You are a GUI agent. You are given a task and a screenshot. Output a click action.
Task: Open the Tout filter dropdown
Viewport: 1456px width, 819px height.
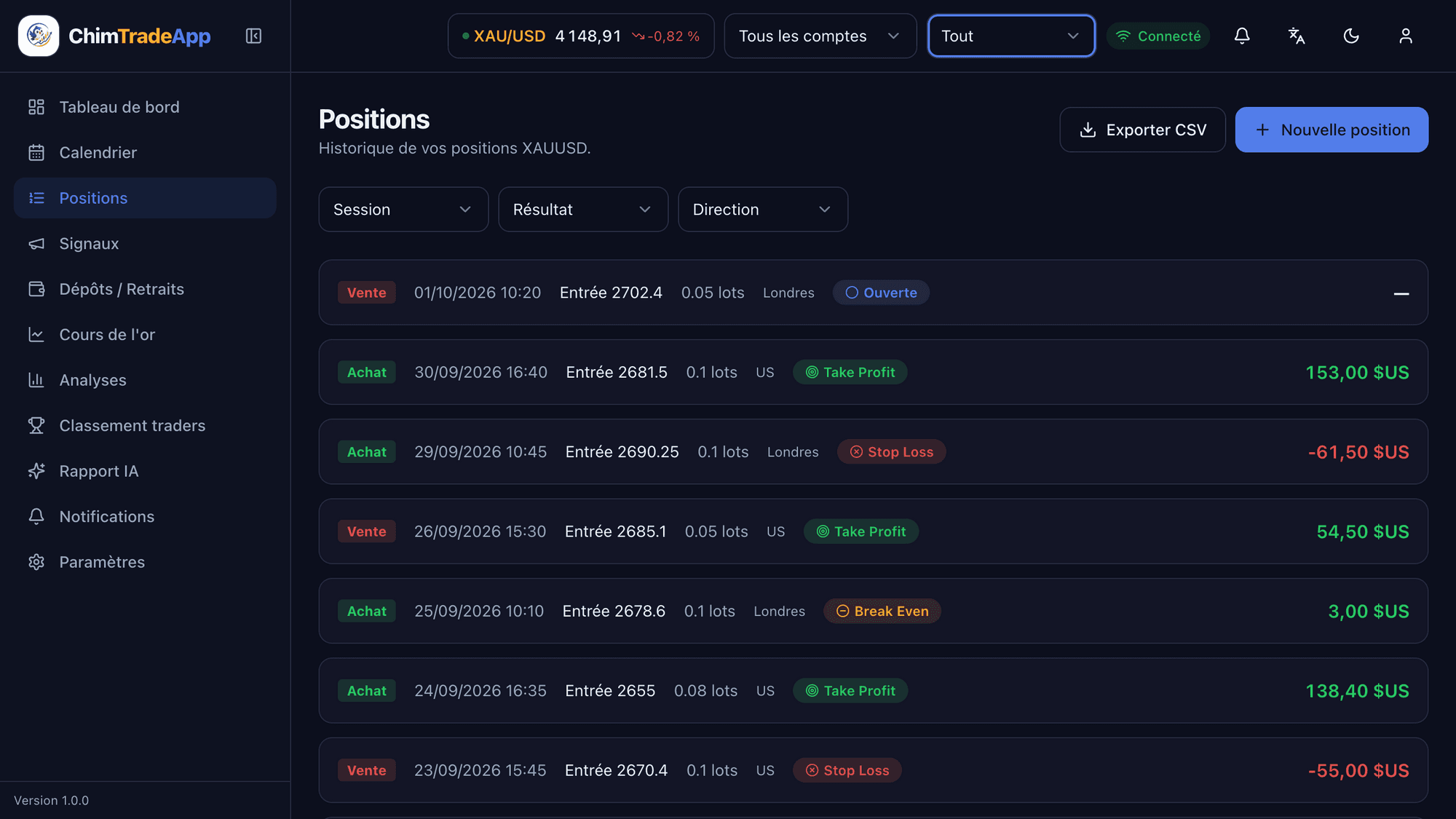coord(1011,36)
